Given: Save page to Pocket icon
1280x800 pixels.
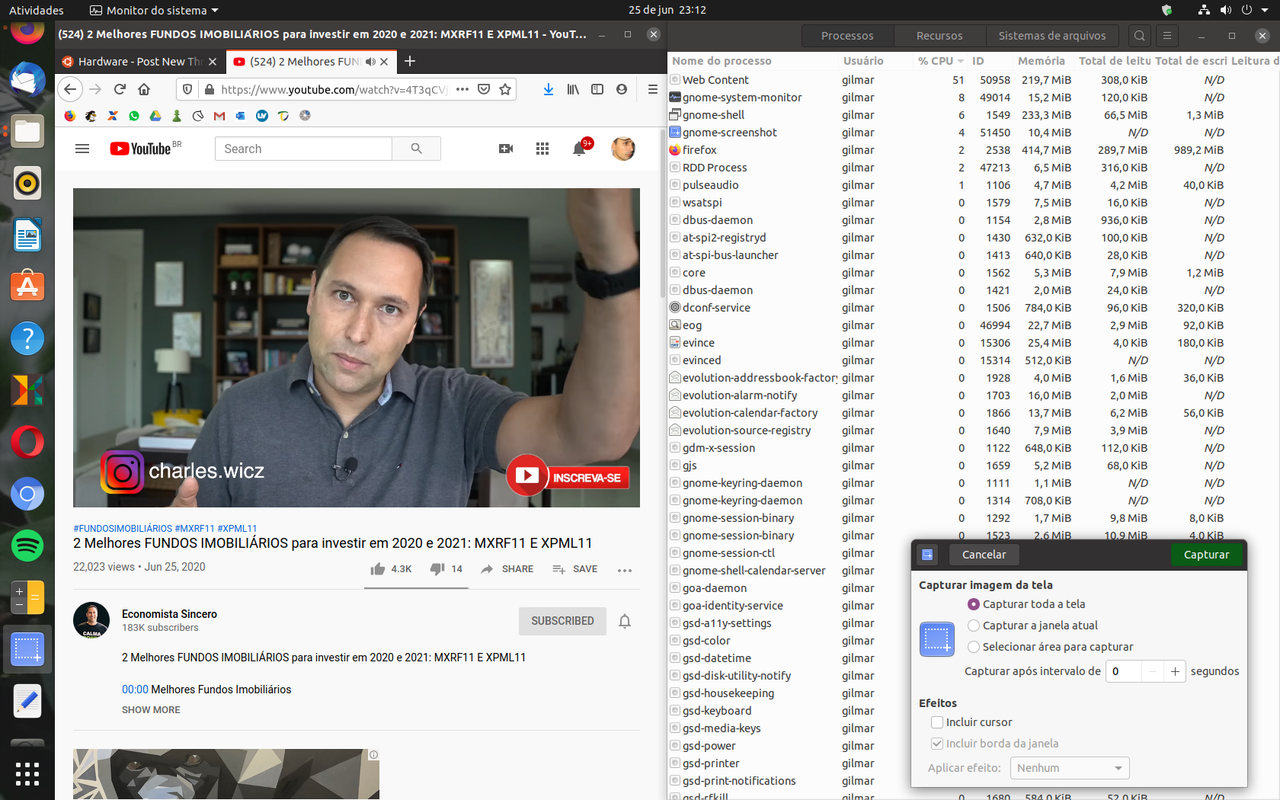Looking at the screenshot, I should coord(484,89).
